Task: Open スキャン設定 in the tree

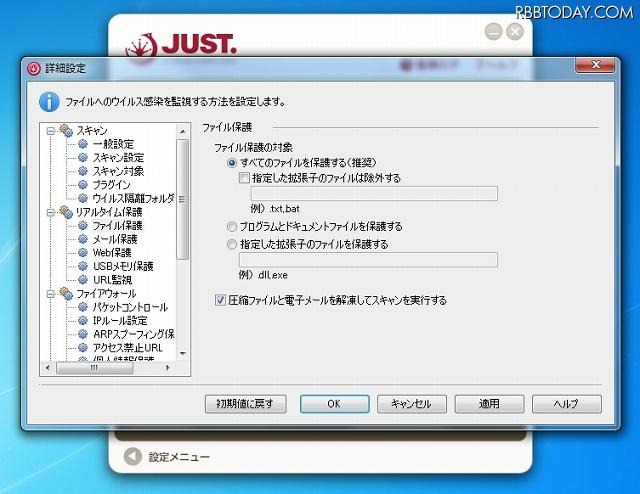Action: coord(118,157)
